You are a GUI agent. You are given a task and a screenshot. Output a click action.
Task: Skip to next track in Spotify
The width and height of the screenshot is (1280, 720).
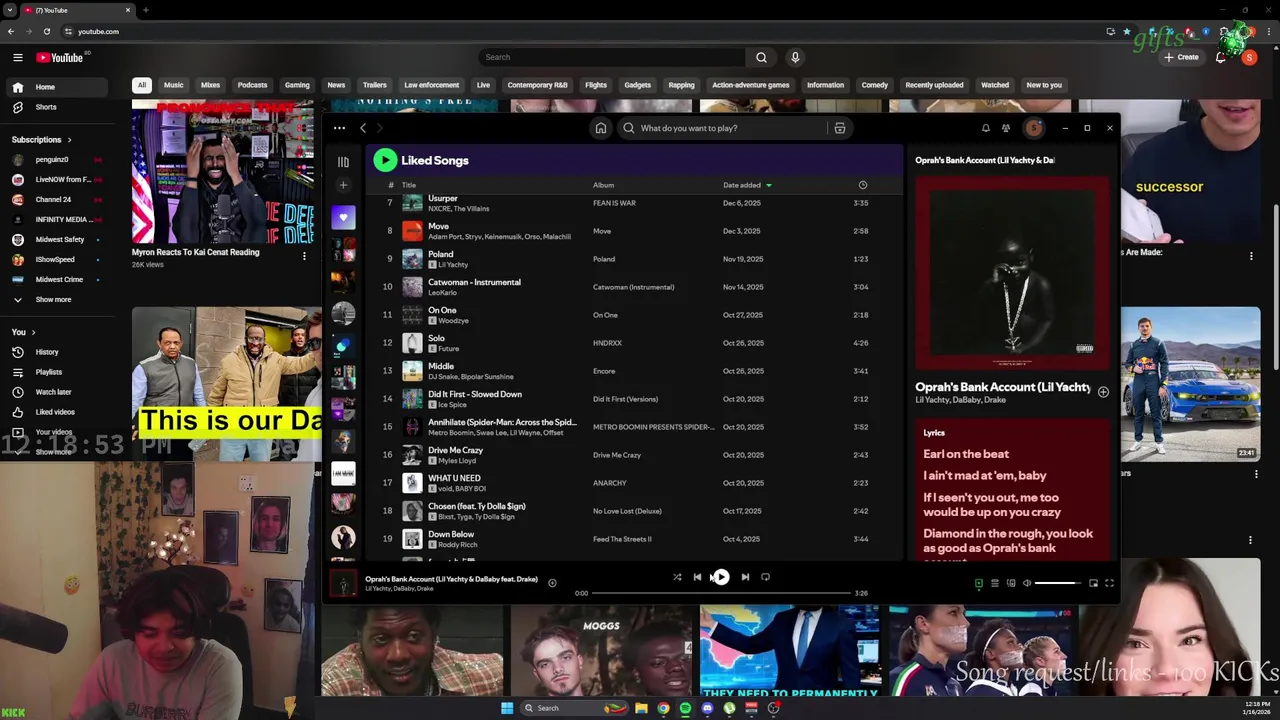(x=745, y=577)
